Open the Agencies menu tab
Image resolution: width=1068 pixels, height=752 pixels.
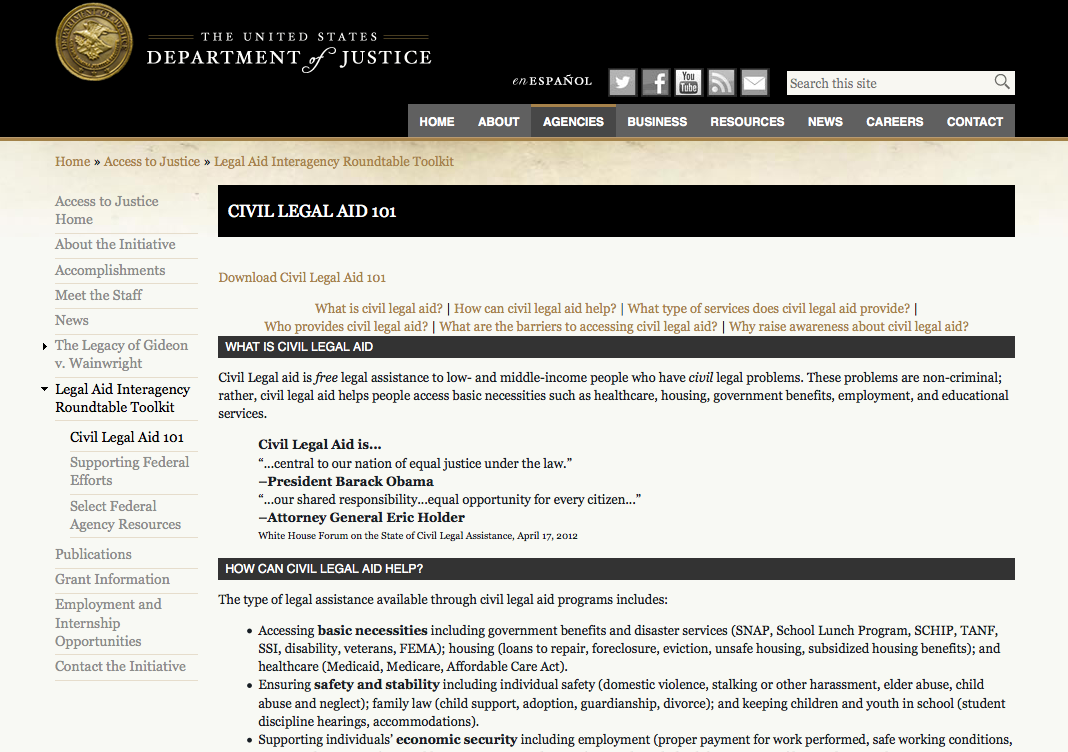click(573, 121)
